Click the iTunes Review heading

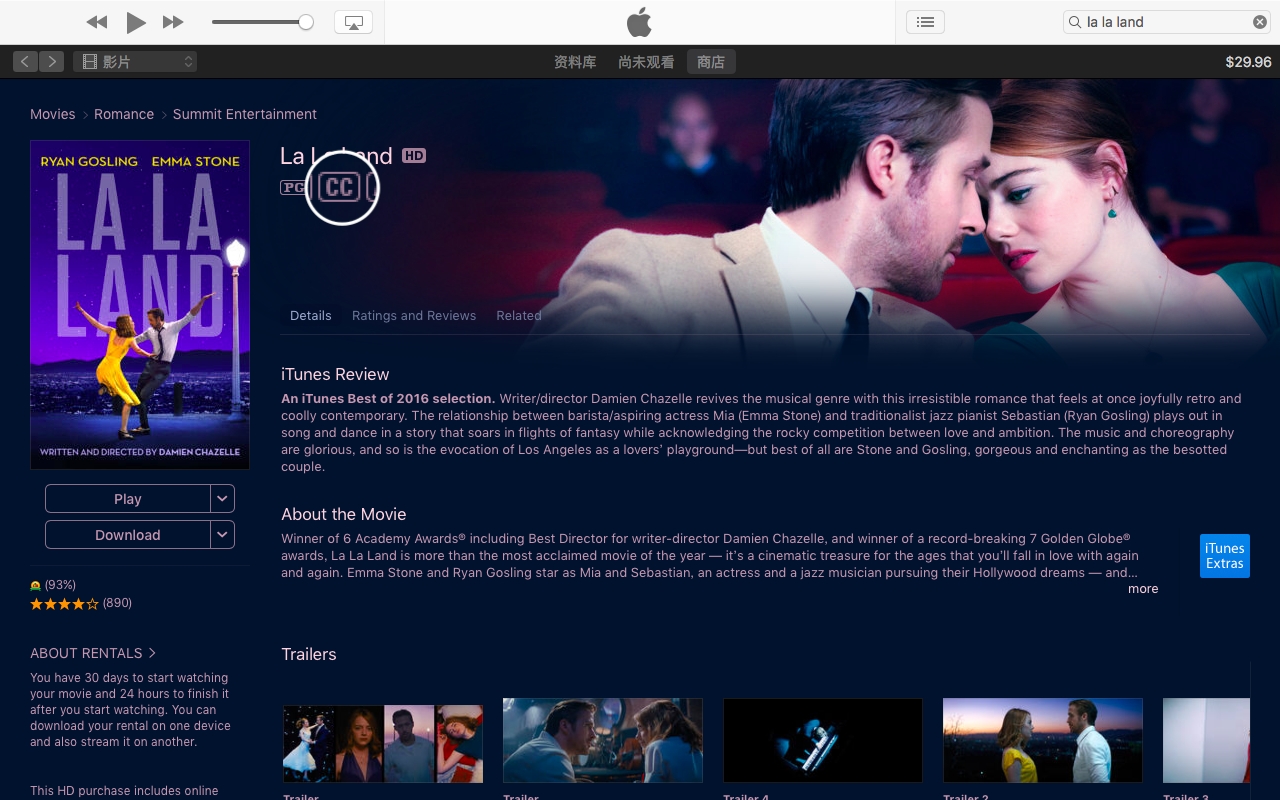[x=335, y=374]
